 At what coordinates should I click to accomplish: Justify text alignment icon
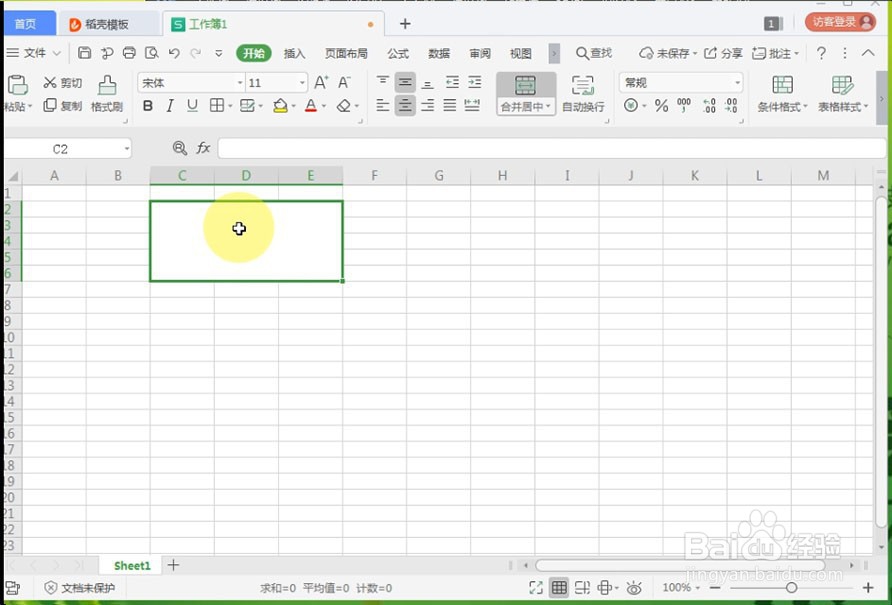(x=450, y=105)
